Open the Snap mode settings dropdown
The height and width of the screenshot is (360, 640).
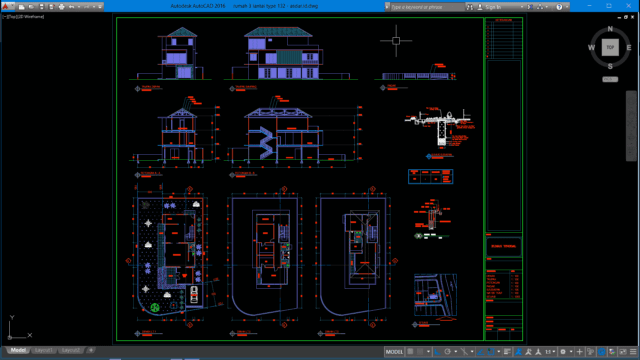coord(429,352)
